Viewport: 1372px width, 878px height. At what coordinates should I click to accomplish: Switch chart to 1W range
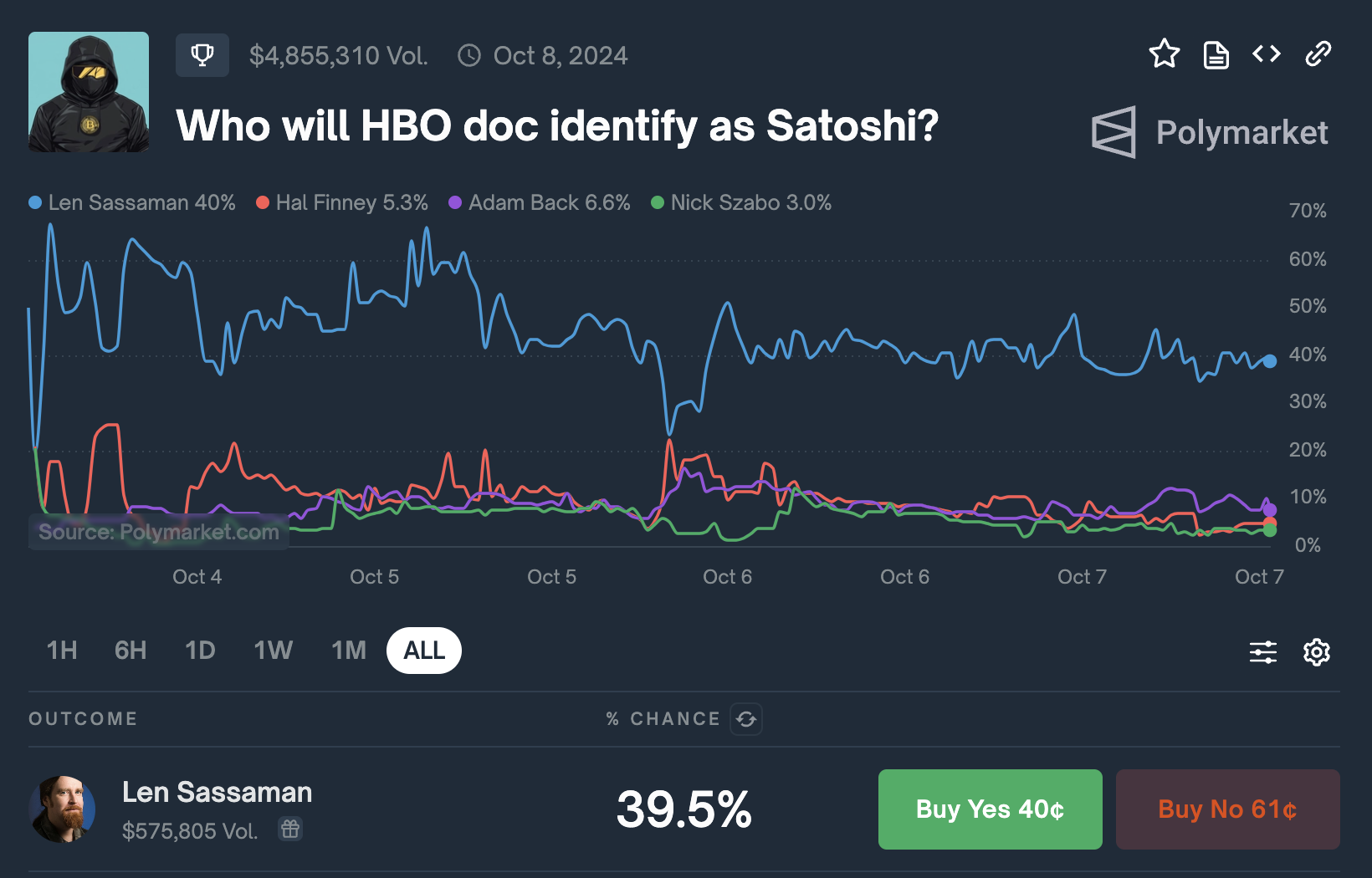pyautogui.click(x=274, y=651)
